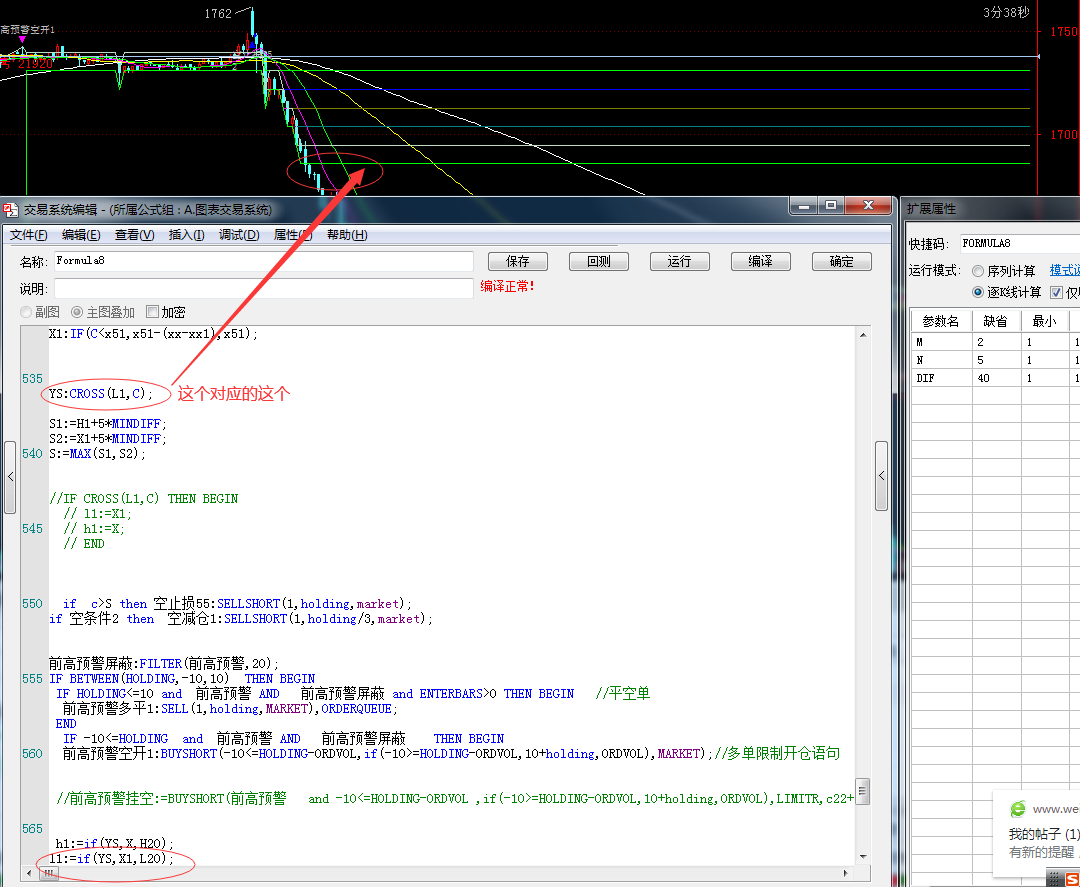Click the 交易系统编辑 window title icon

[x=11, y=209]
